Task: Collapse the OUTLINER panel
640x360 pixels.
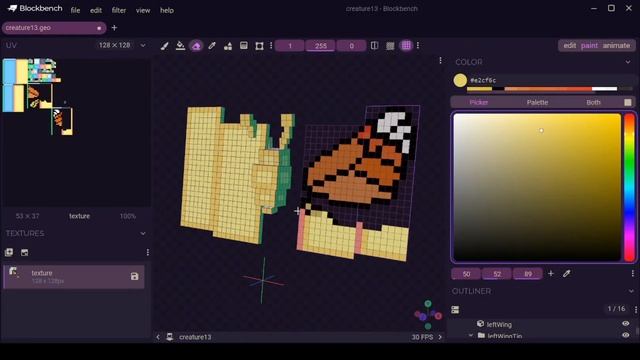Action: tap(631, 291)
